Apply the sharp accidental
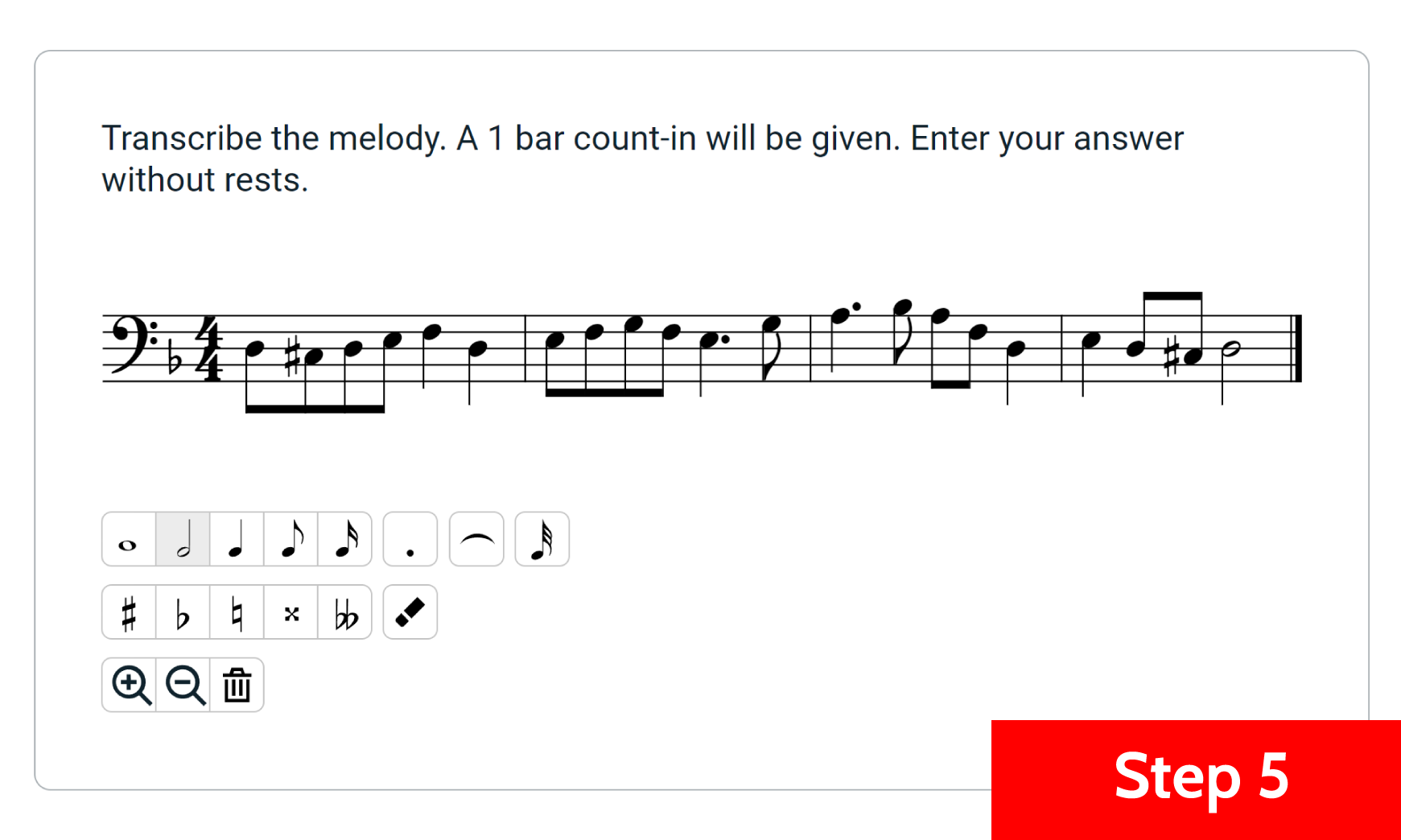Image resolution: width=1401 pixels, height=840 pixels. pyautogui.click(x=128, y=612)
